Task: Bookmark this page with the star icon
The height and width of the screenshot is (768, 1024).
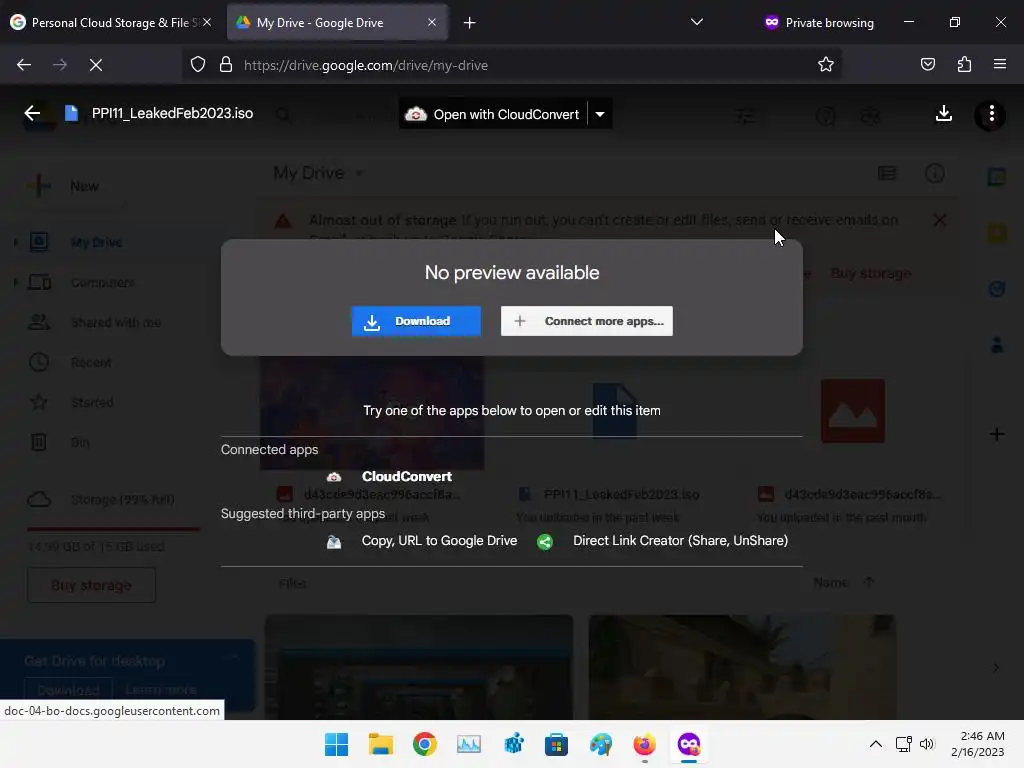Action: pos(825,65)
